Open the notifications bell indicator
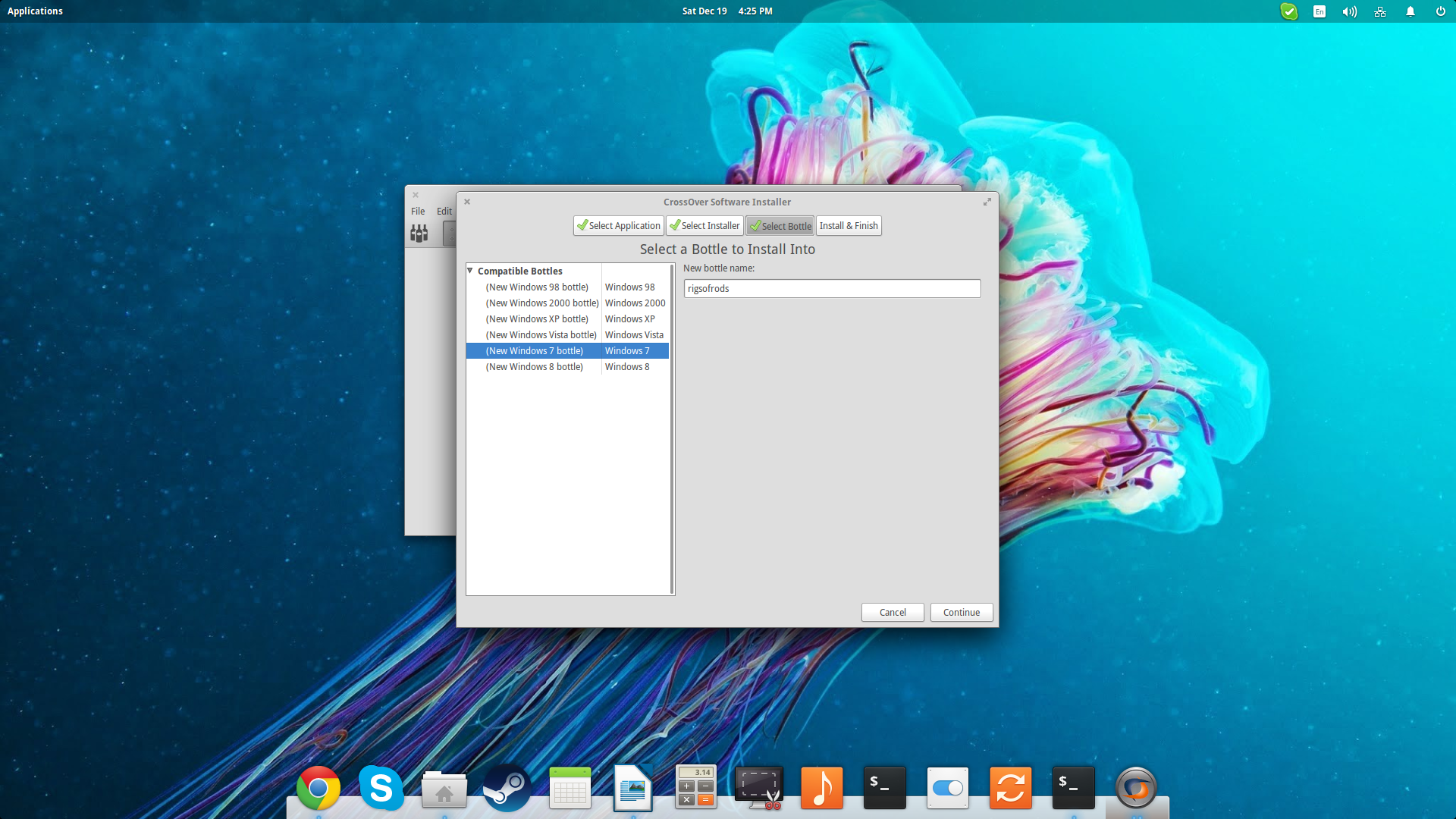 tap(1410, 11)
